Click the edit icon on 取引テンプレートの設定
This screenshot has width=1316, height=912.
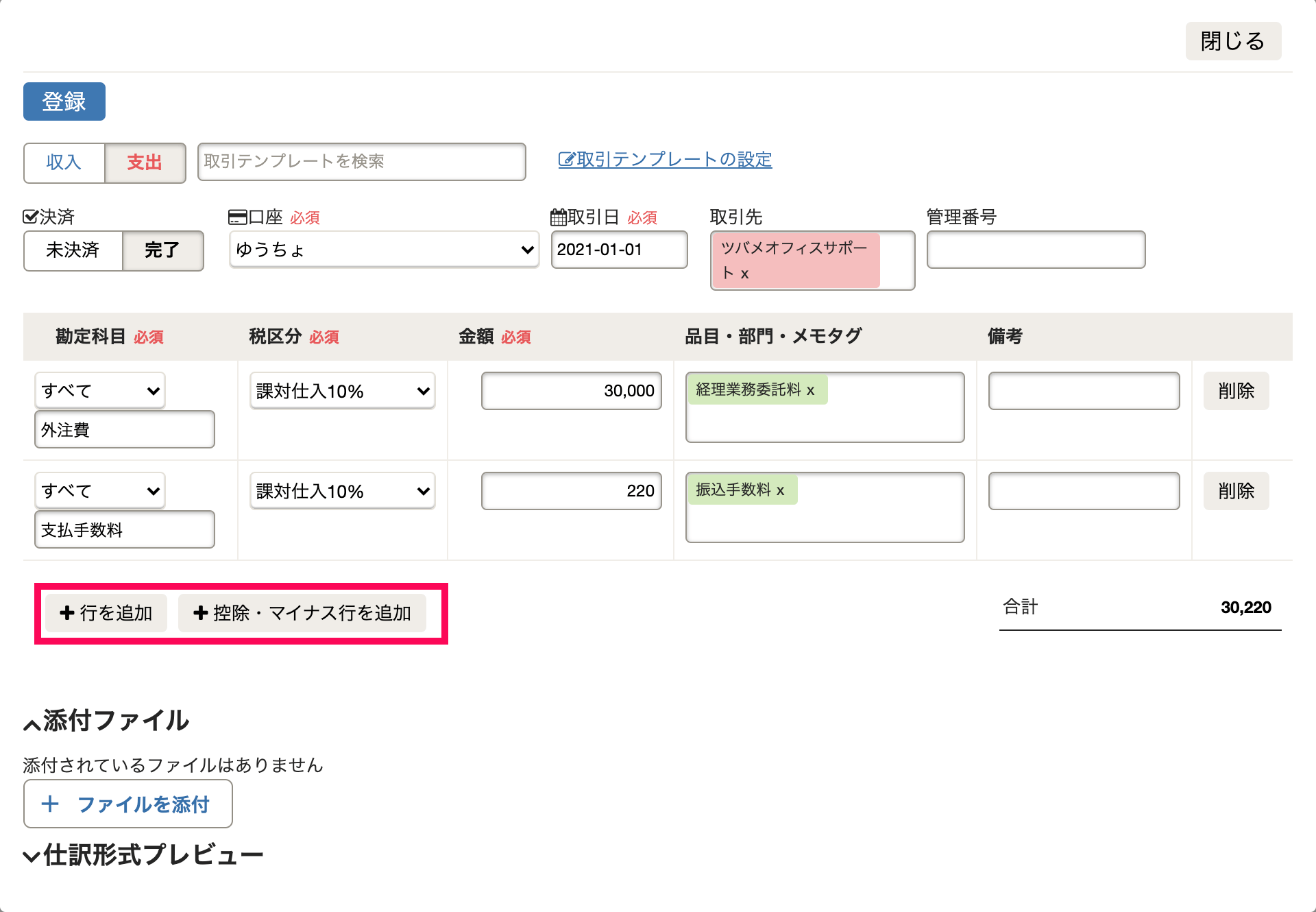pyautogui.click(x=566, y=159)
